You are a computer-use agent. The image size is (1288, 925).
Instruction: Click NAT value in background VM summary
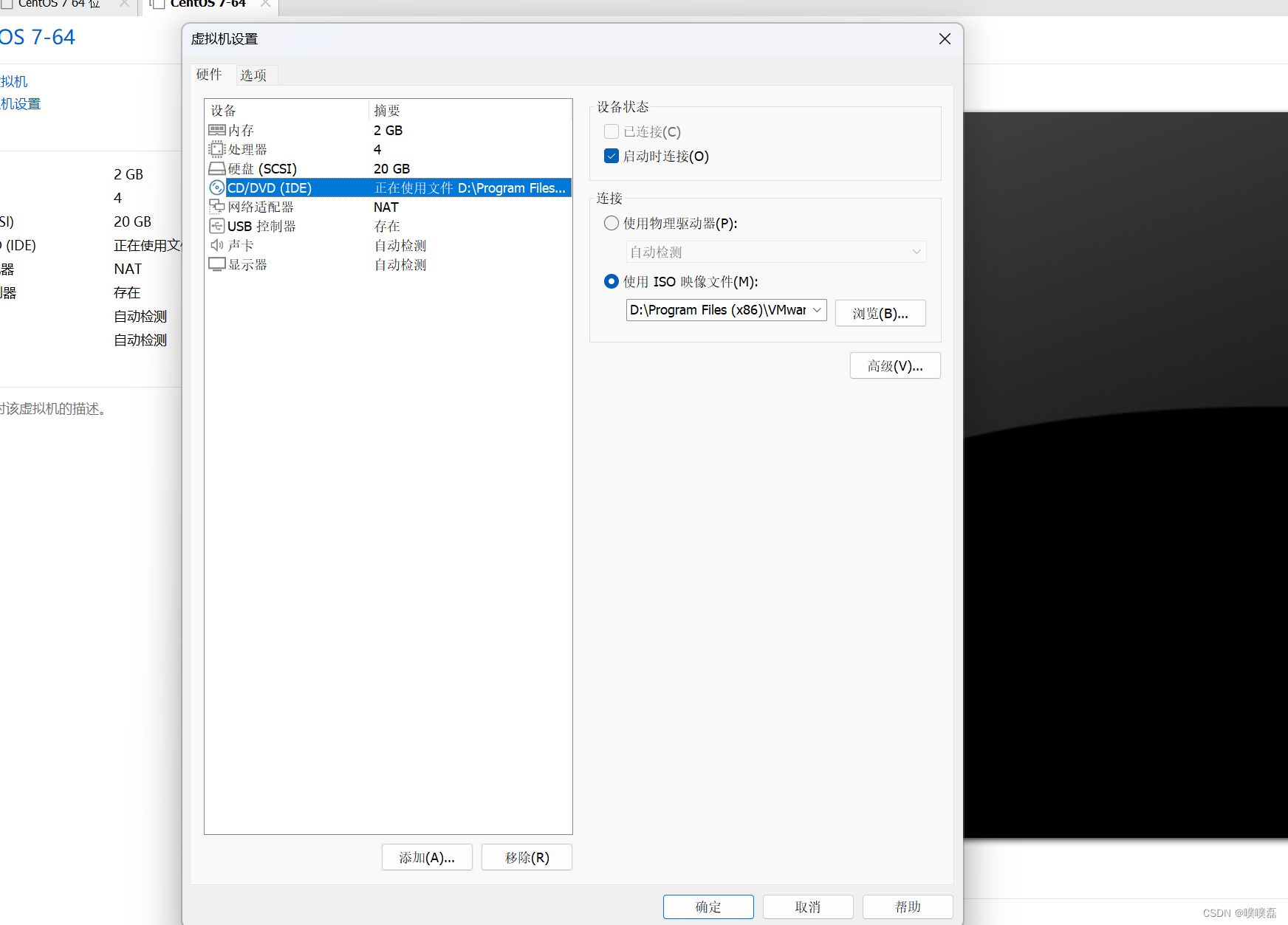coord(128,269)
